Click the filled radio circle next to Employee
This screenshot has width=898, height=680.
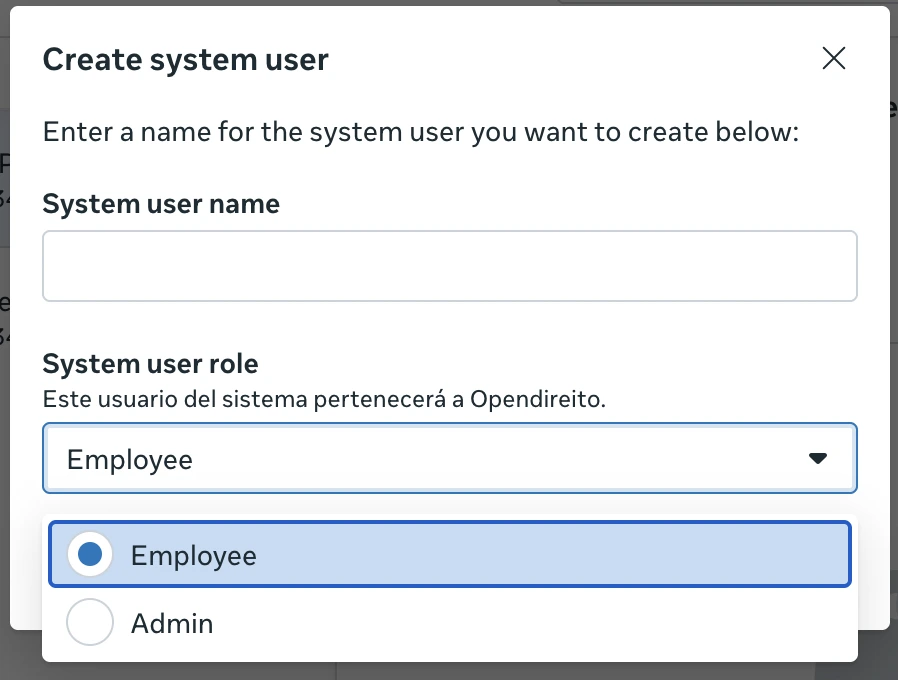(x=90, y=553)
